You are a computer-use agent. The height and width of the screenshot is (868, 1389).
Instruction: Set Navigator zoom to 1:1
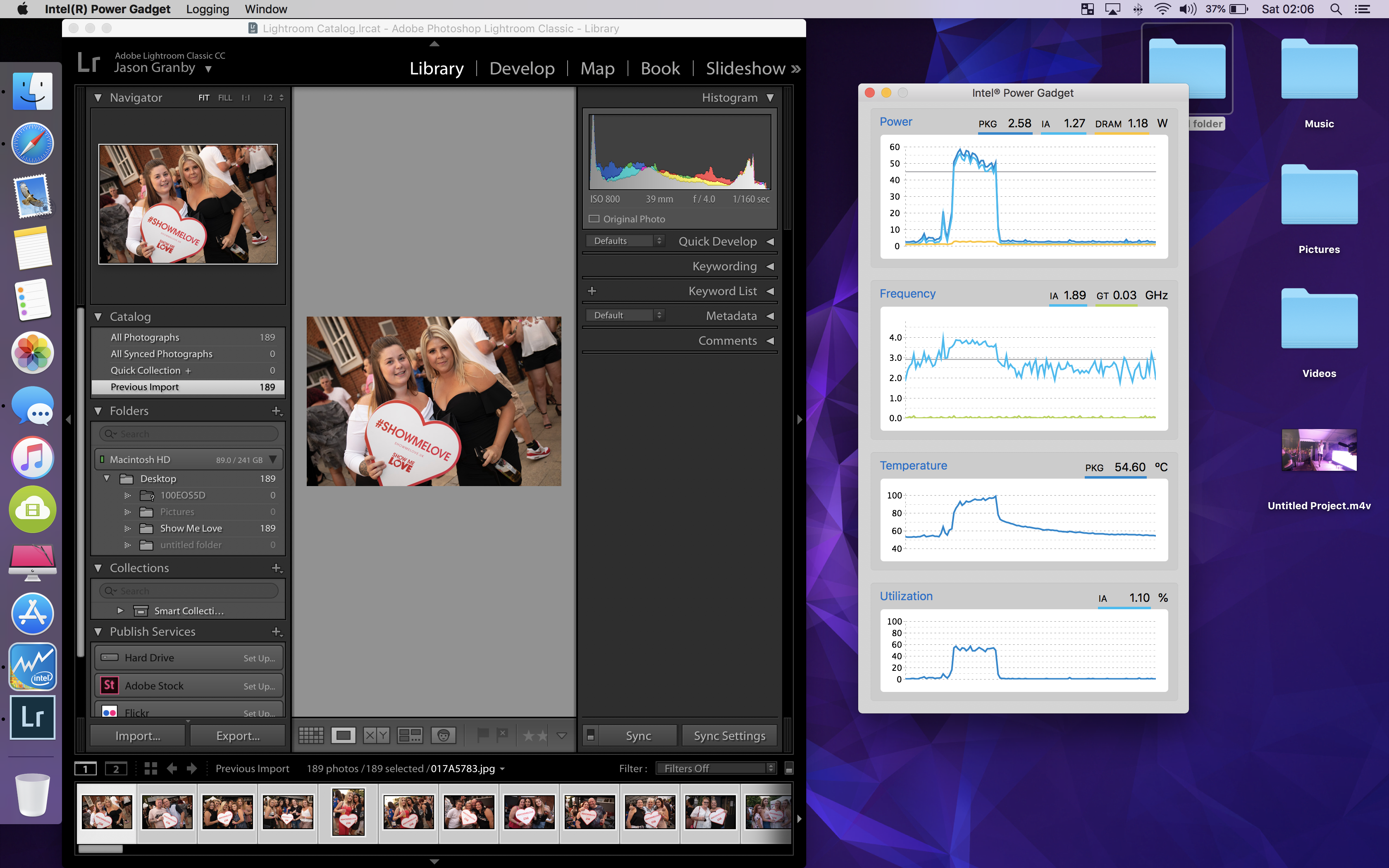click(246, 98)
